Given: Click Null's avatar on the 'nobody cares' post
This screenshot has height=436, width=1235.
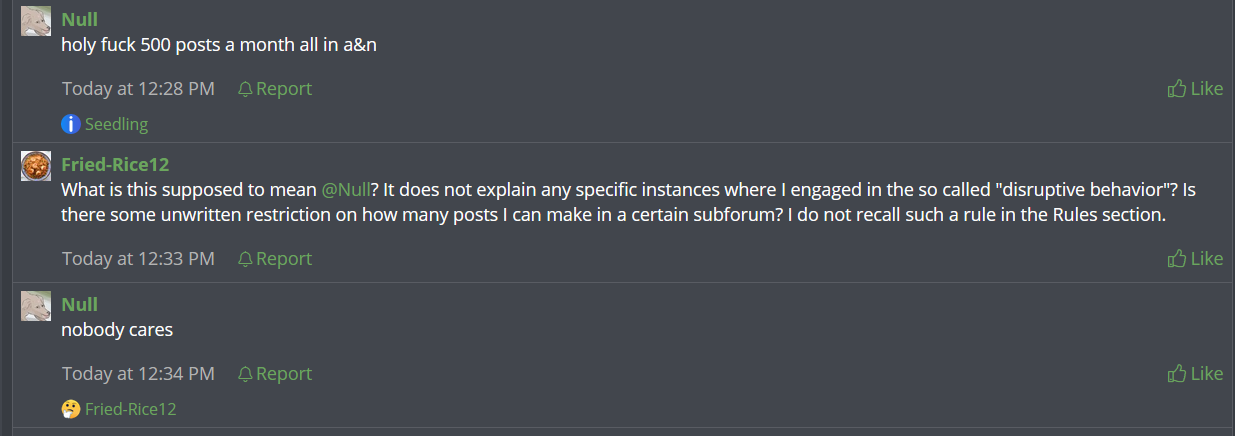Looking at the screenshot, I should click(x=36, y=306).
